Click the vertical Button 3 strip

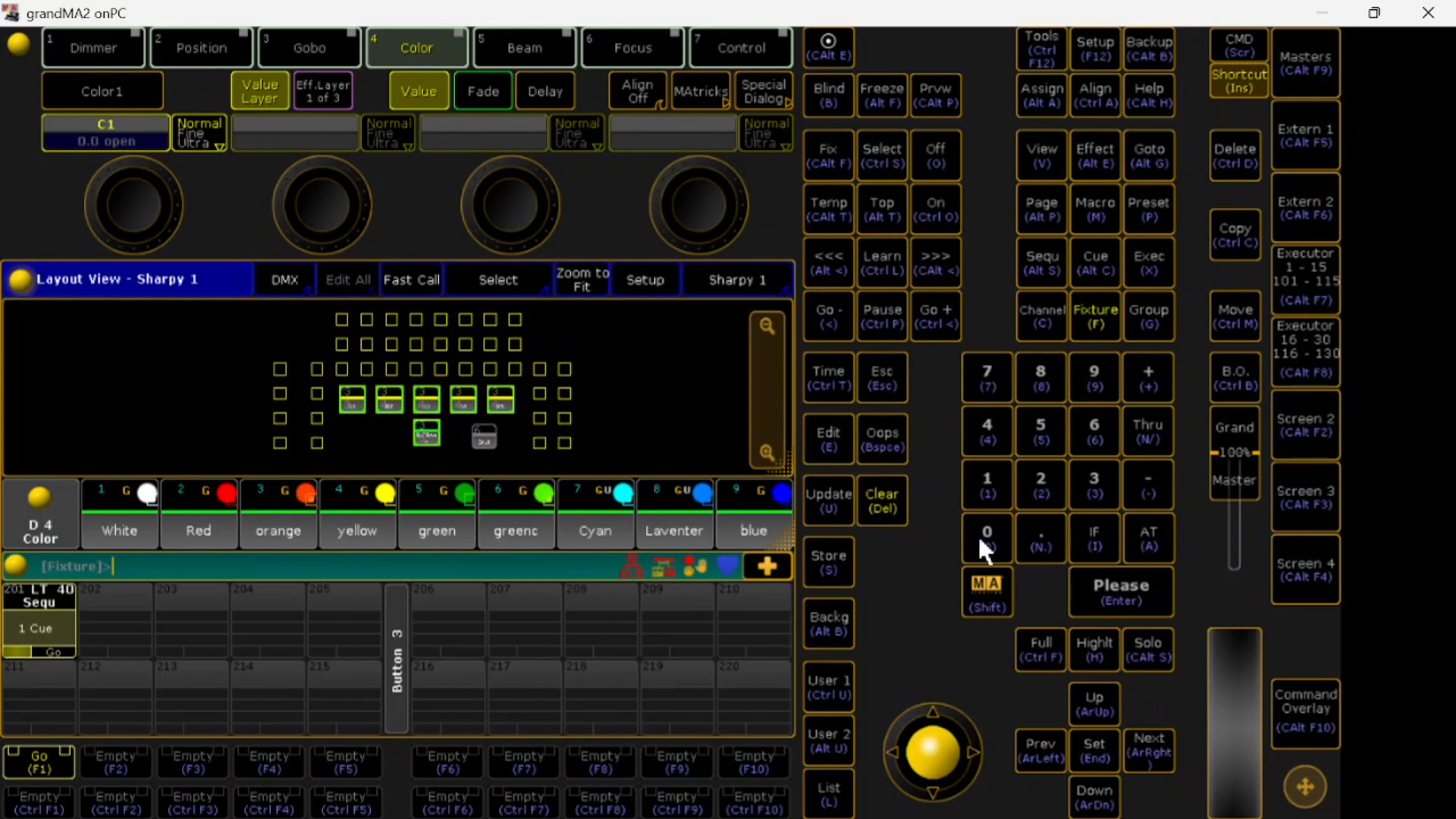[x=397, y=658]
